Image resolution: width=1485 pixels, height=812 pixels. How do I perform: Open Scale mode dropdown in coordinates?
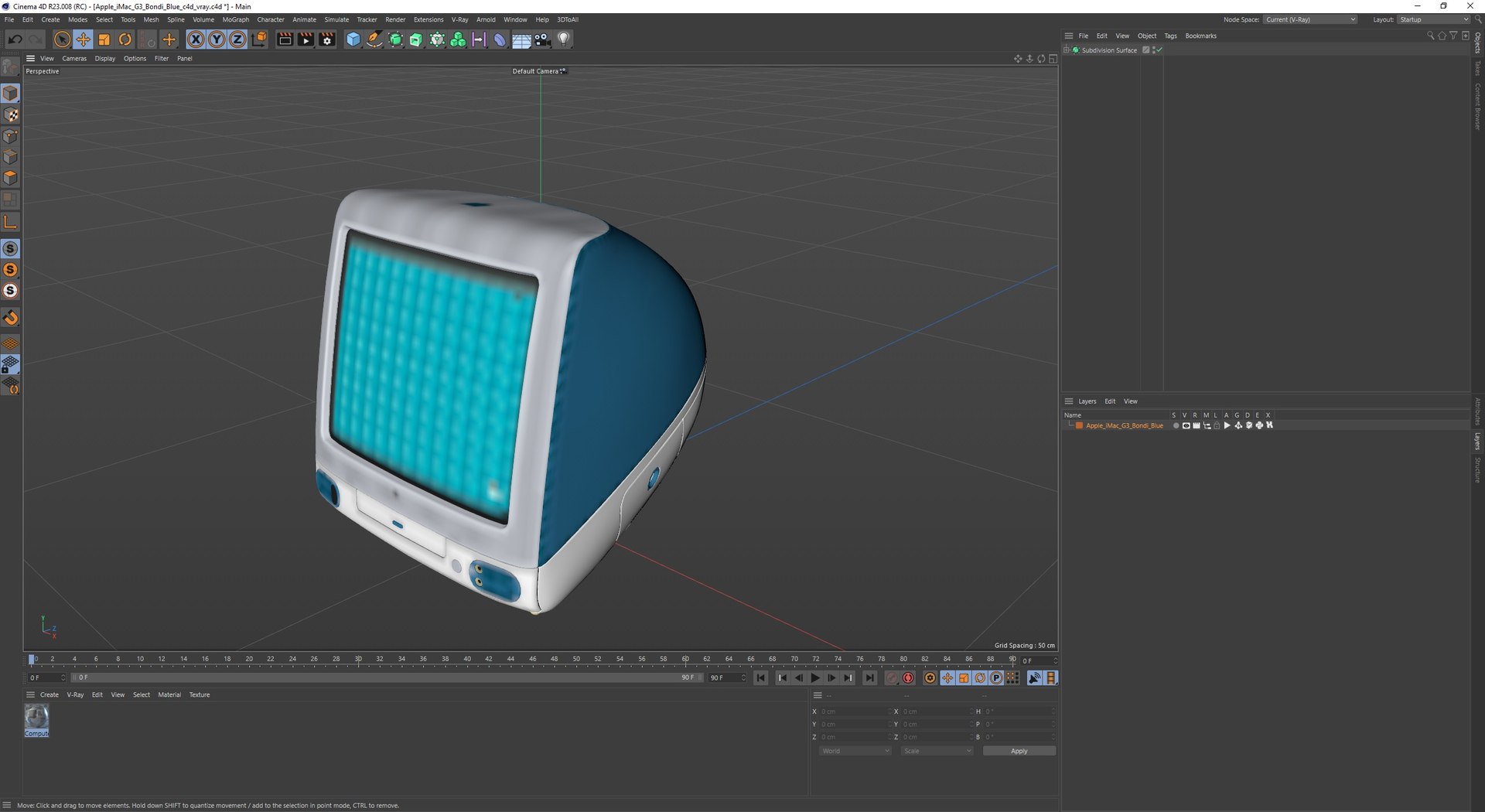pos(937,751)
